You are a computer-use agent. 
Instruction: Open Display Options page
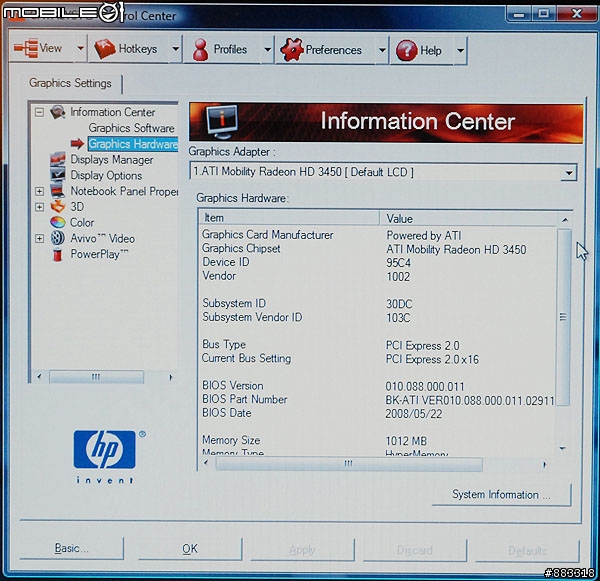(x=106, y=175)
